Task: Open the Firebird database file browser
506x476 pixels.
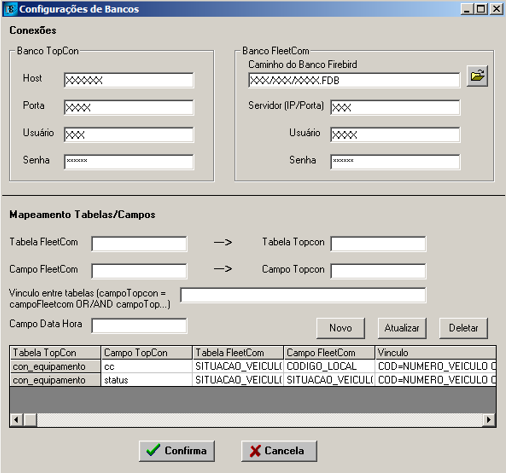Action: pyautogui.click(x=477, y=76)
